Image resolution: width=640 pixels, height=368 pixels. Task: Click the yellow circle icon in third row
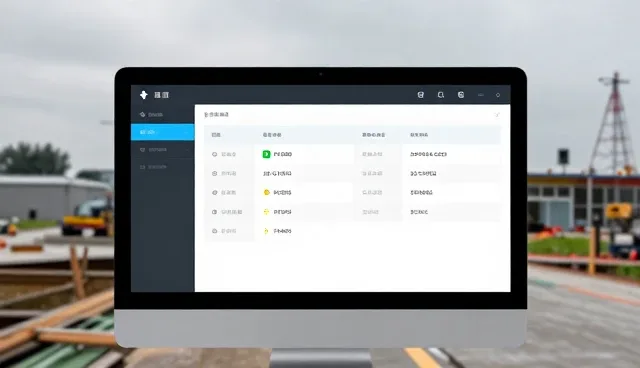coord(267,193)
